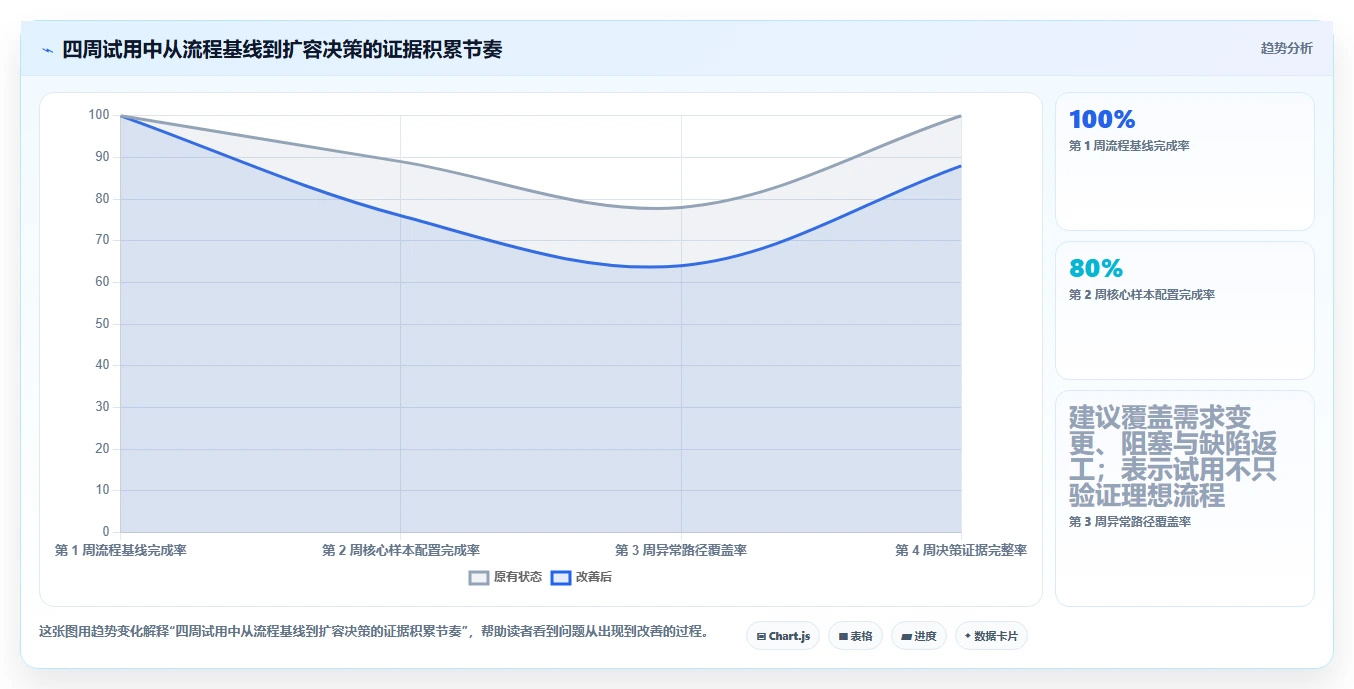Click the 改善后 week 2 data point at 76
The height and width of the screenshot is (689, 1354).
click(x=401, y=216)
